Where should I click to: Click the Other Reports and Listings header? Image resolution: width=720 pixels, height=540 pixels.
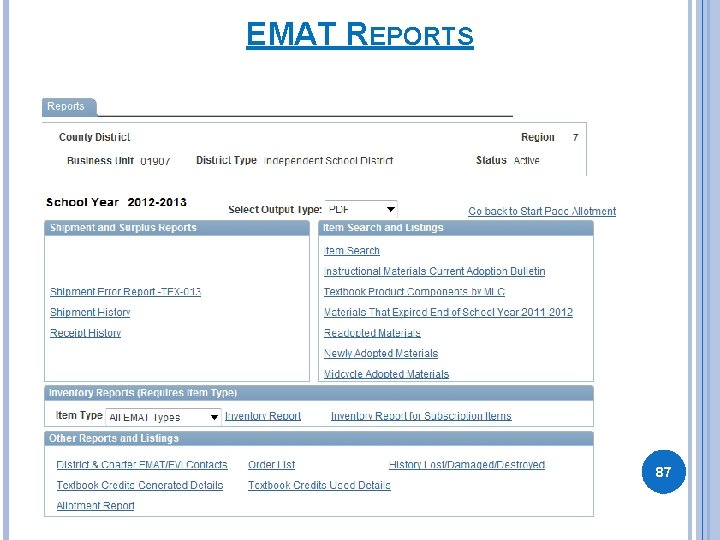pyautogui.click(x=319, y=439)
